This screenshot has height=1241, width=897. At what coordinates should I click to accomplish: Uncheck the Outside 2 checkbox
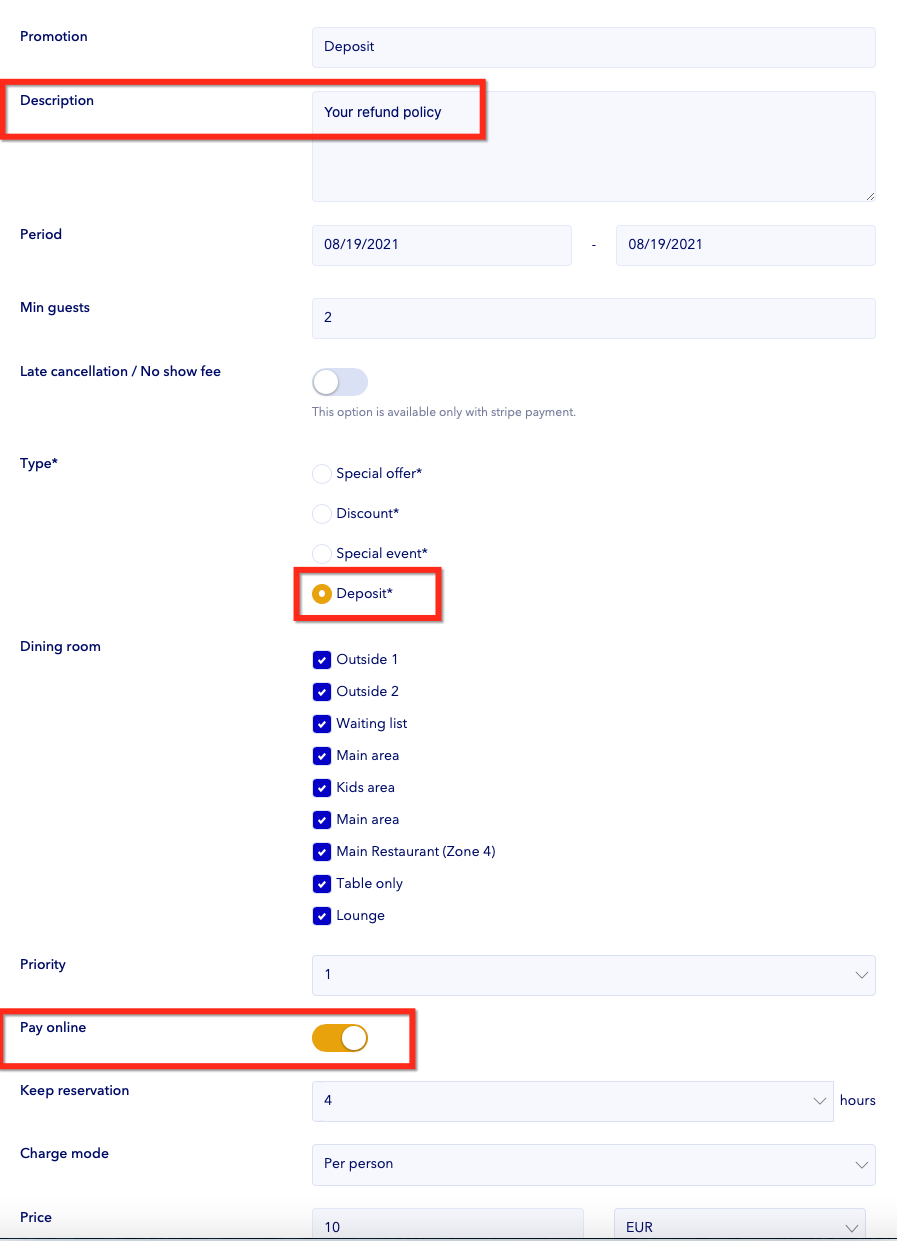322,692
